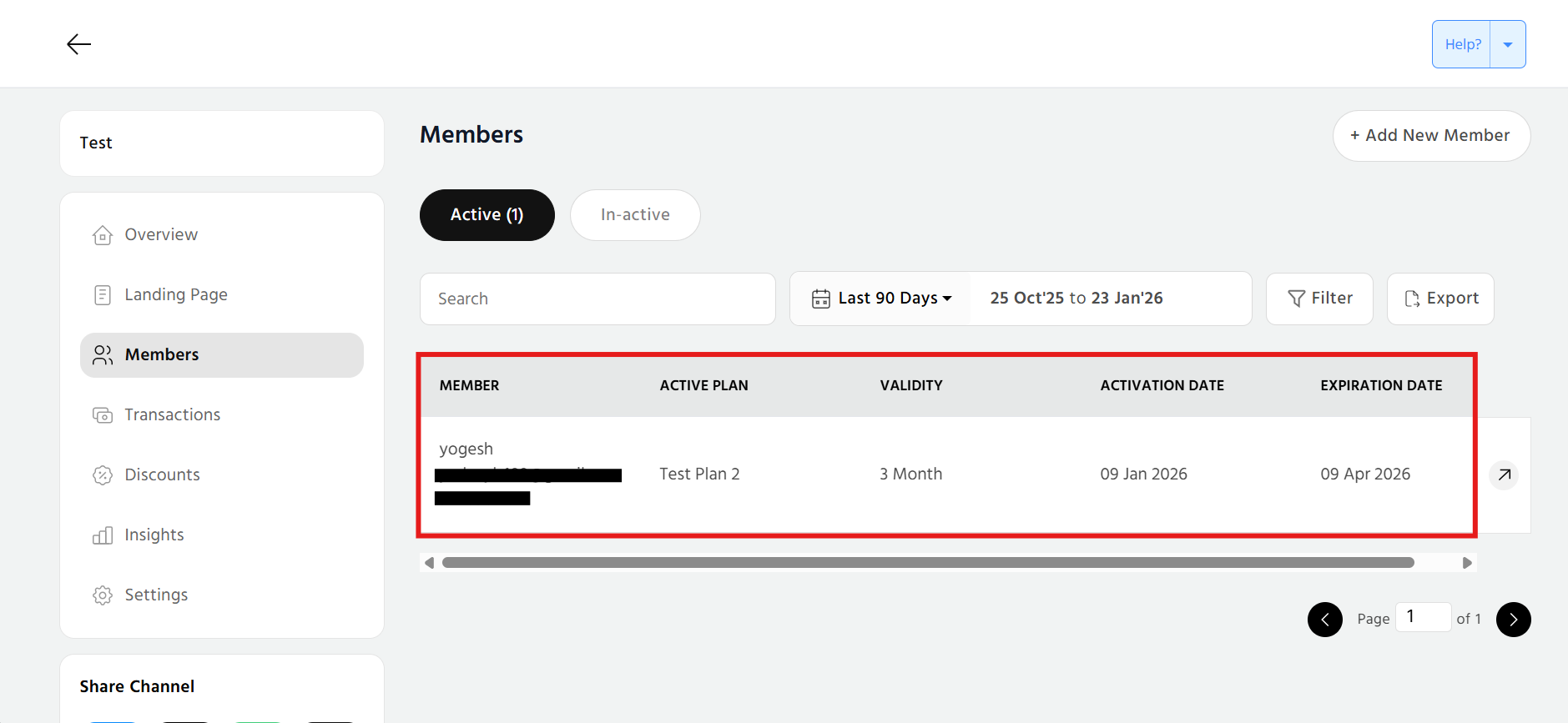Open Discounts from the sidebar
Image resolution: width=1568 pixels, height=723 pixels.
162,474
